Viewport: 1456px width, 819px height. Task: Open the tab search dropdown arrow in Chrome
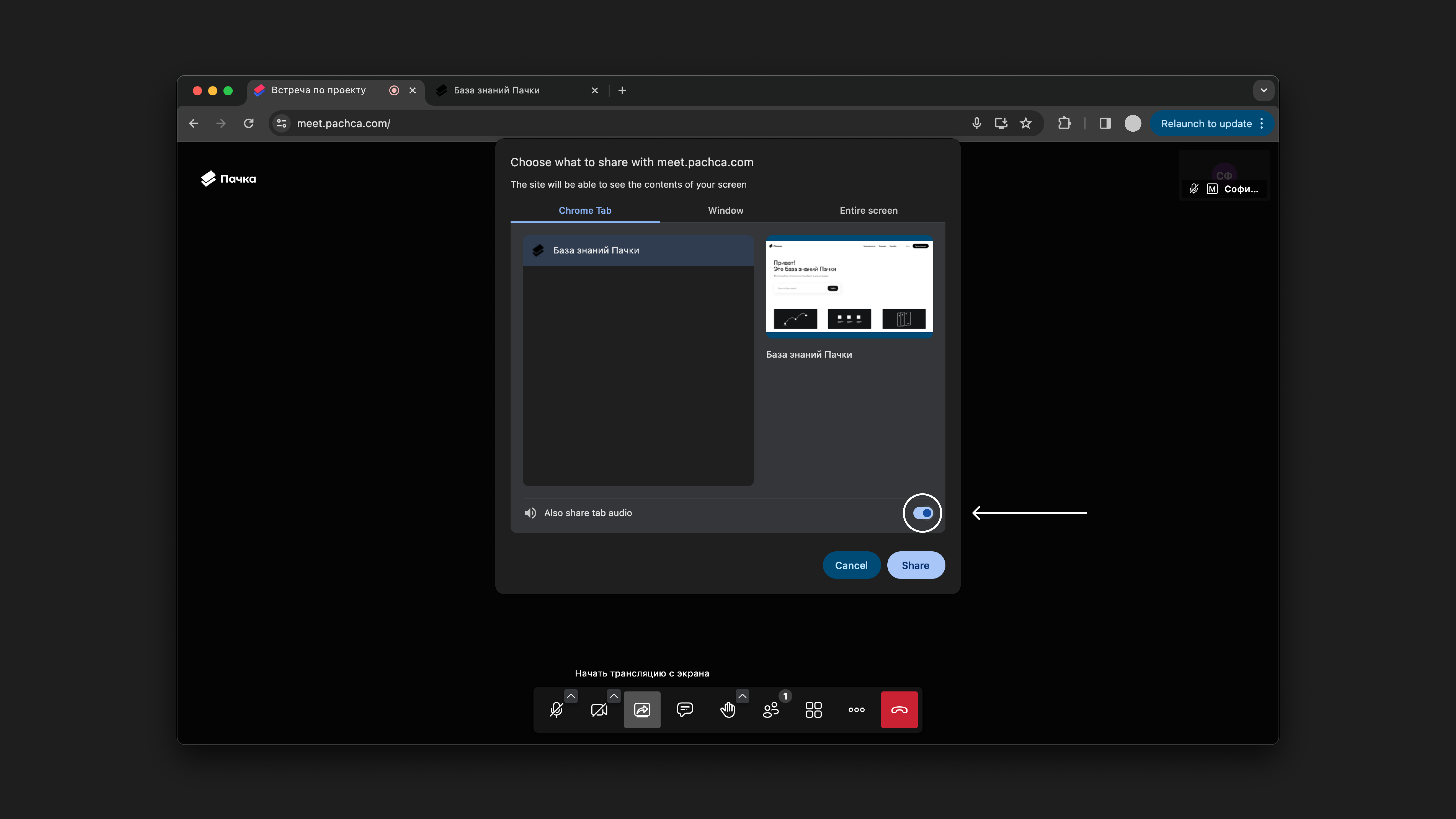(x=1264, y=90)
